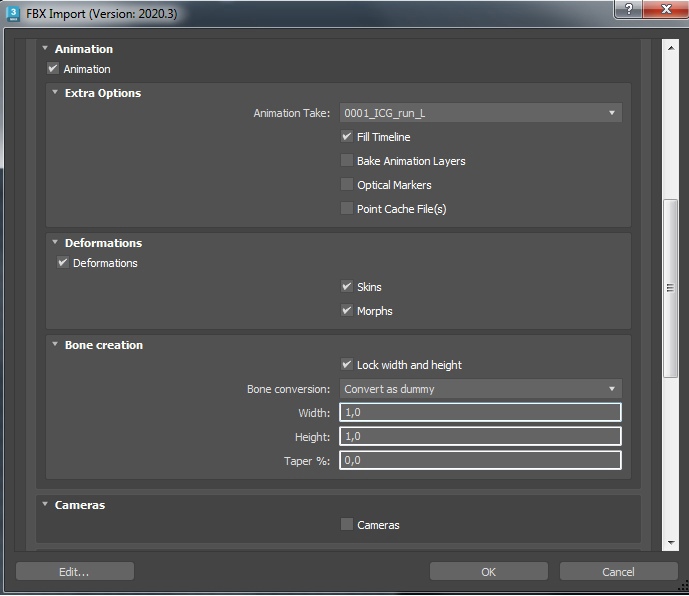
Task: Click the vertical scrollbar thumb
Action: point(671,288)
